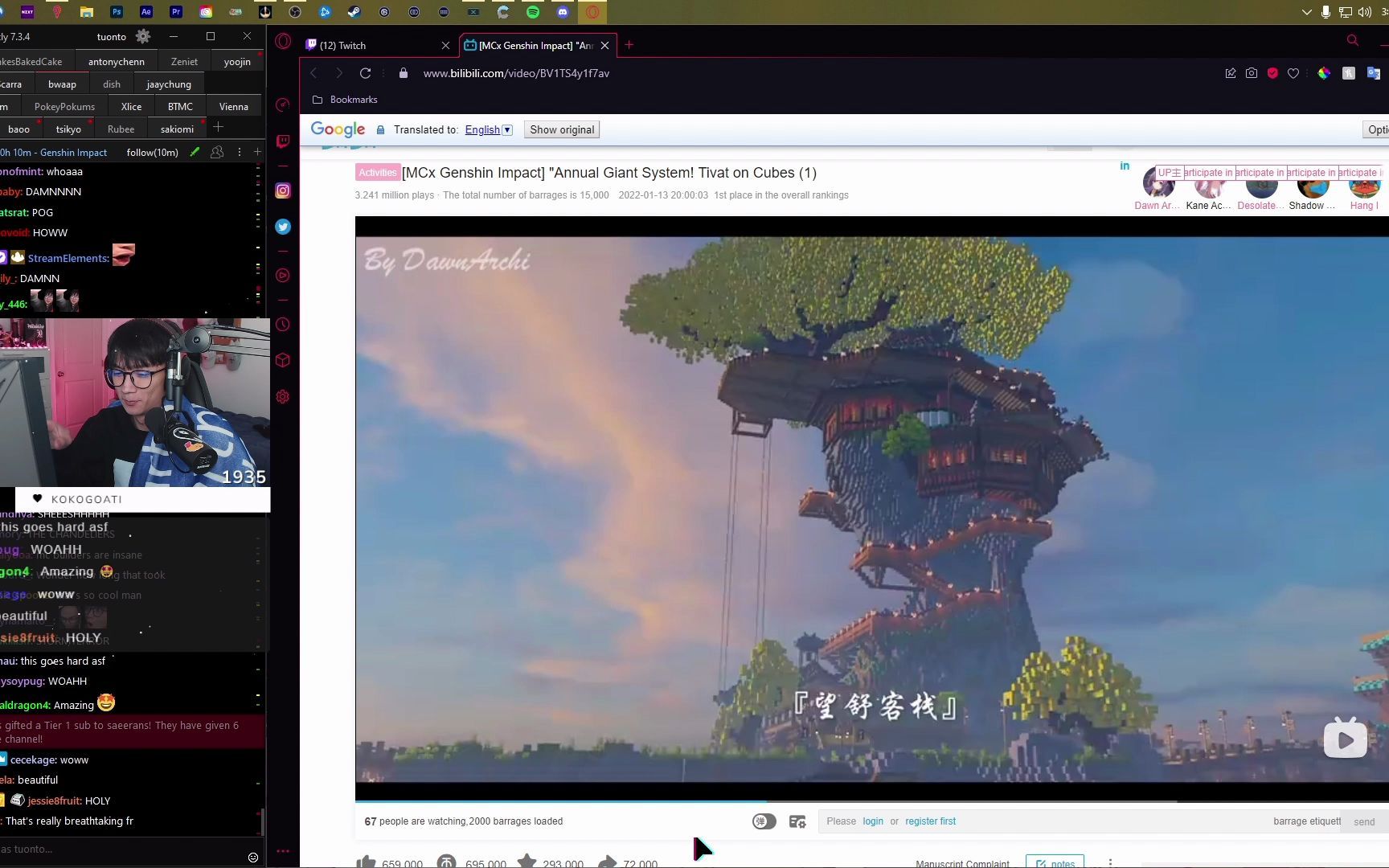Open Discord from the taskbar
This screenshot has width=1389, height=868.
click(x=563, y=12)
